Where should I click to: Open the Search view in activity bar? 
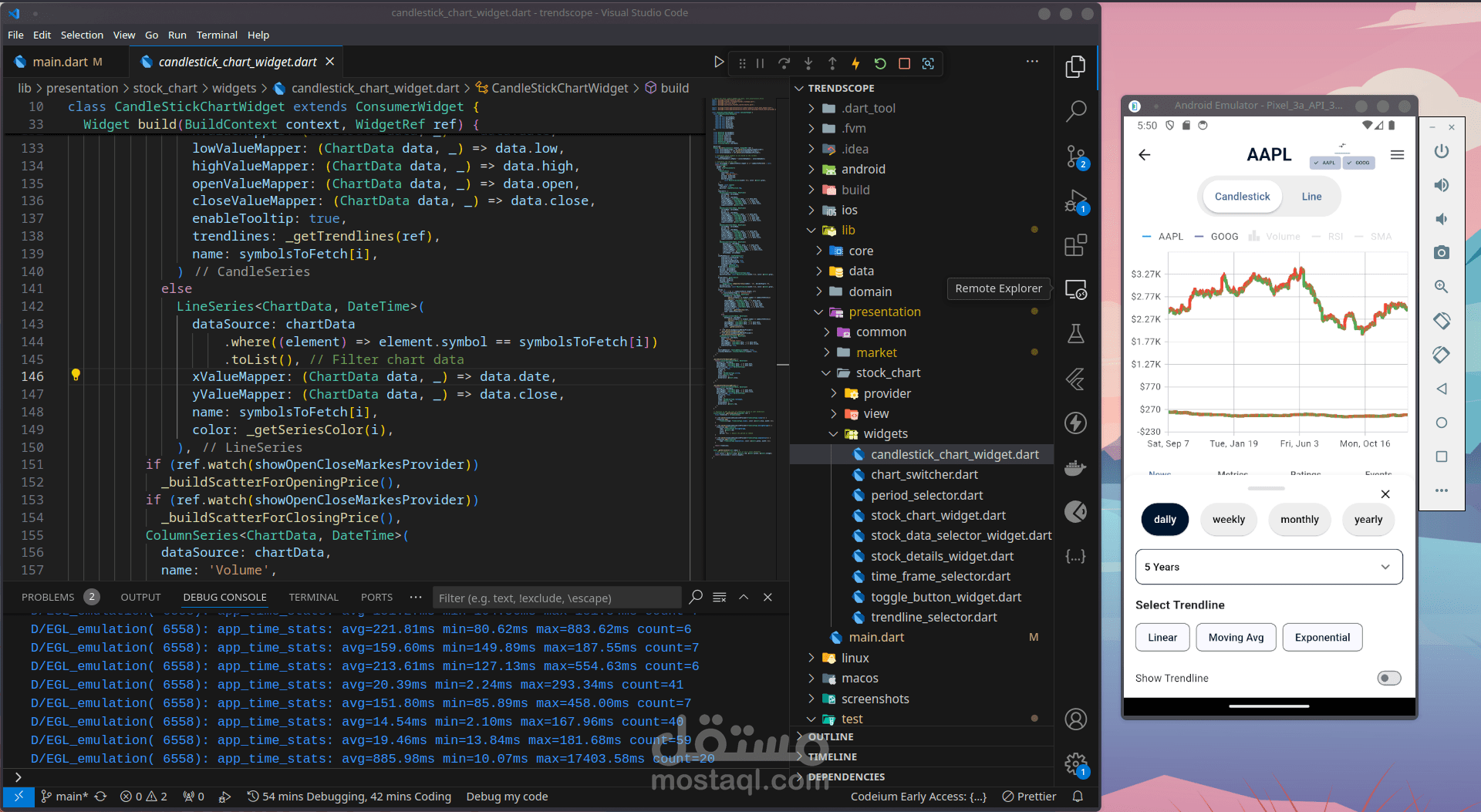[x=1075, y=112]
